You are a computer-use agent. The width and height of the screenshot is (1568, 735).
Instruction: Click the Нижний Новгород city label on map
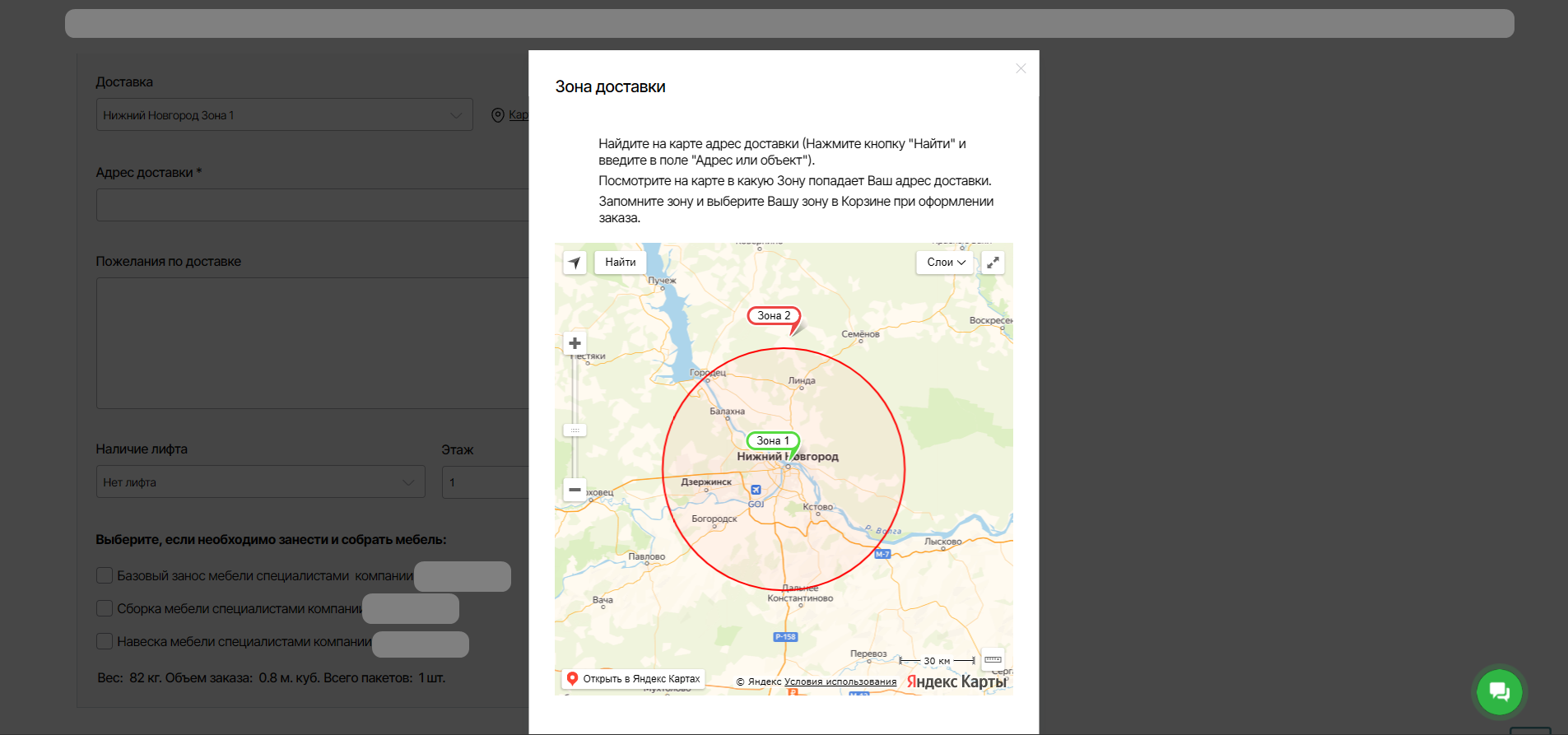pyautogui.click(x=788, y=457)
